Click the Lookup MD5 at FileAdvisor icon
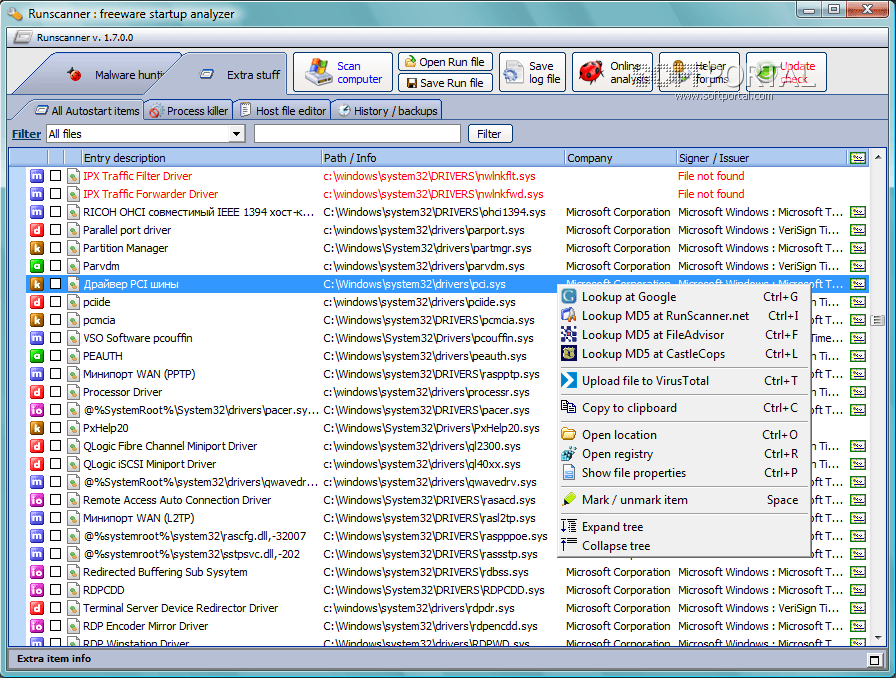The height and width of the screenshot is (678, 896). point(569,334)
